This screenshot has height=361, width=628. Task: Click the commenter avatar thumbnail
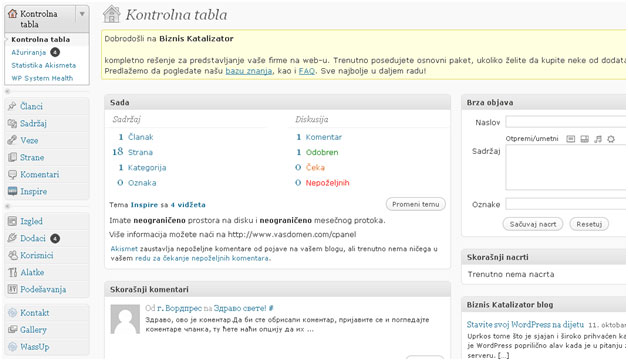pyautogui.click(x=125, y=319)
